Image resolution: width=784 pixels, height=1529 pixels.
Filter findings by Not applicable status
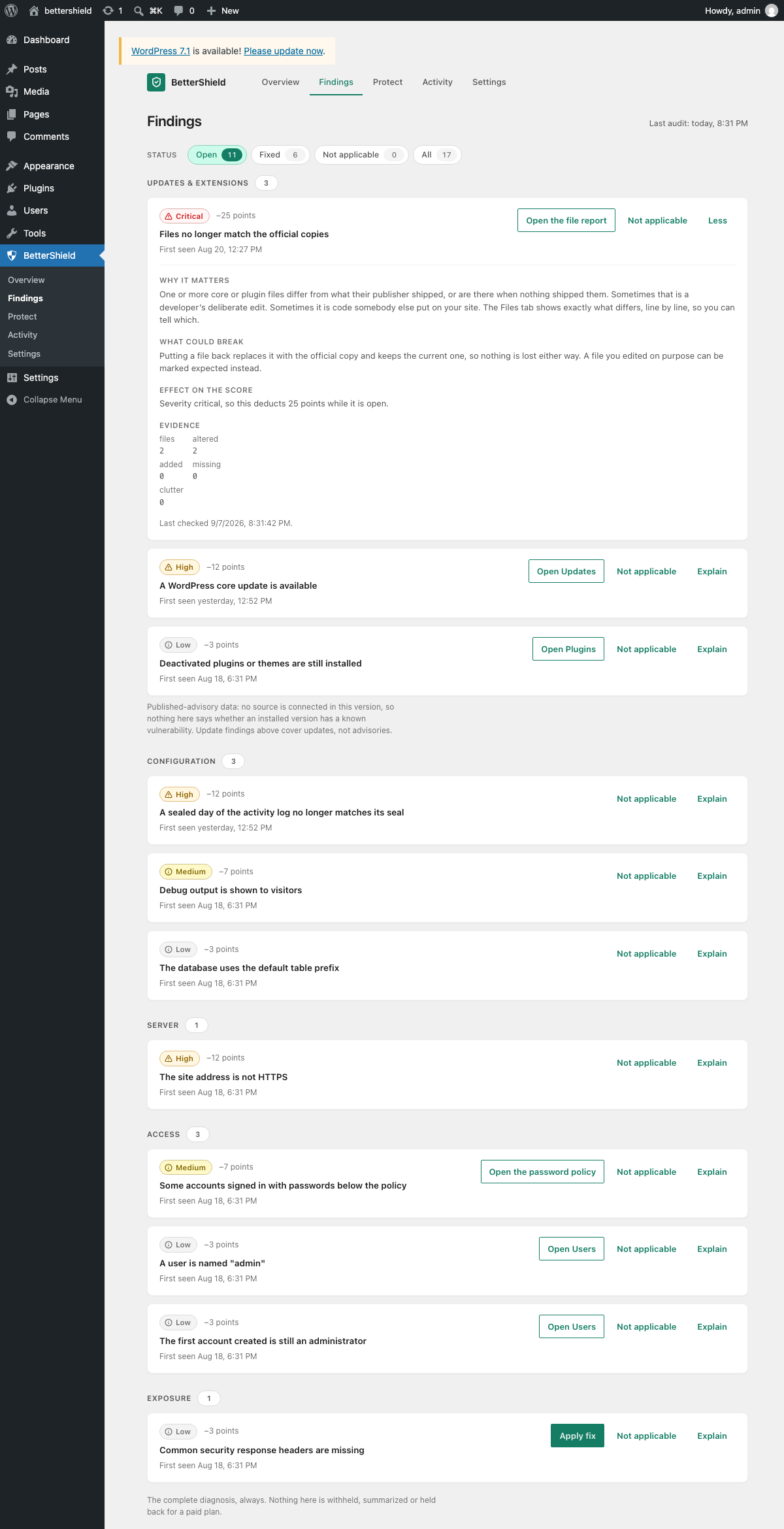361,155
